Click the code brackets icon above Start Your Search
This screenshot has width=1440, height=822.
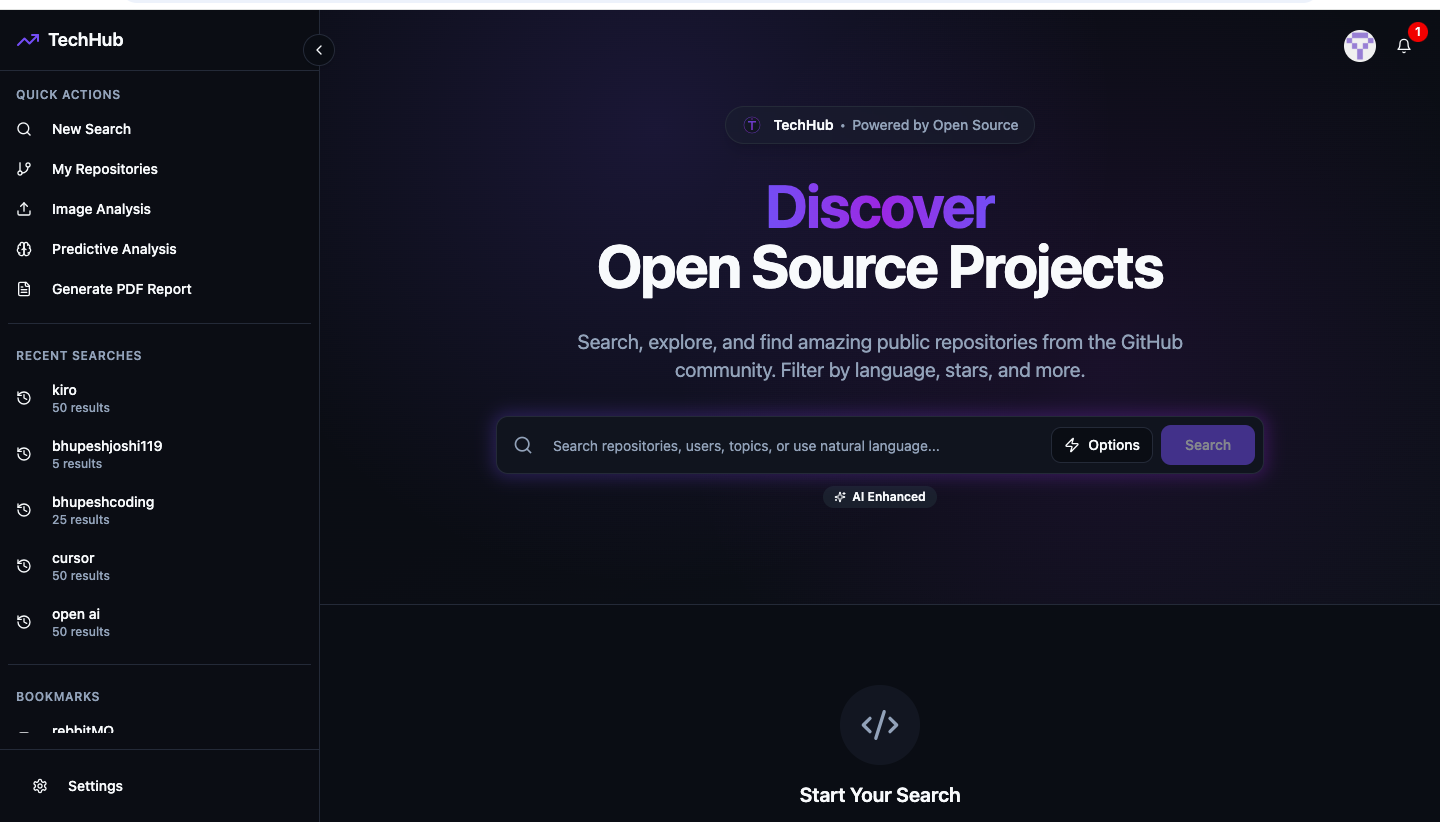tap(880, 725)
